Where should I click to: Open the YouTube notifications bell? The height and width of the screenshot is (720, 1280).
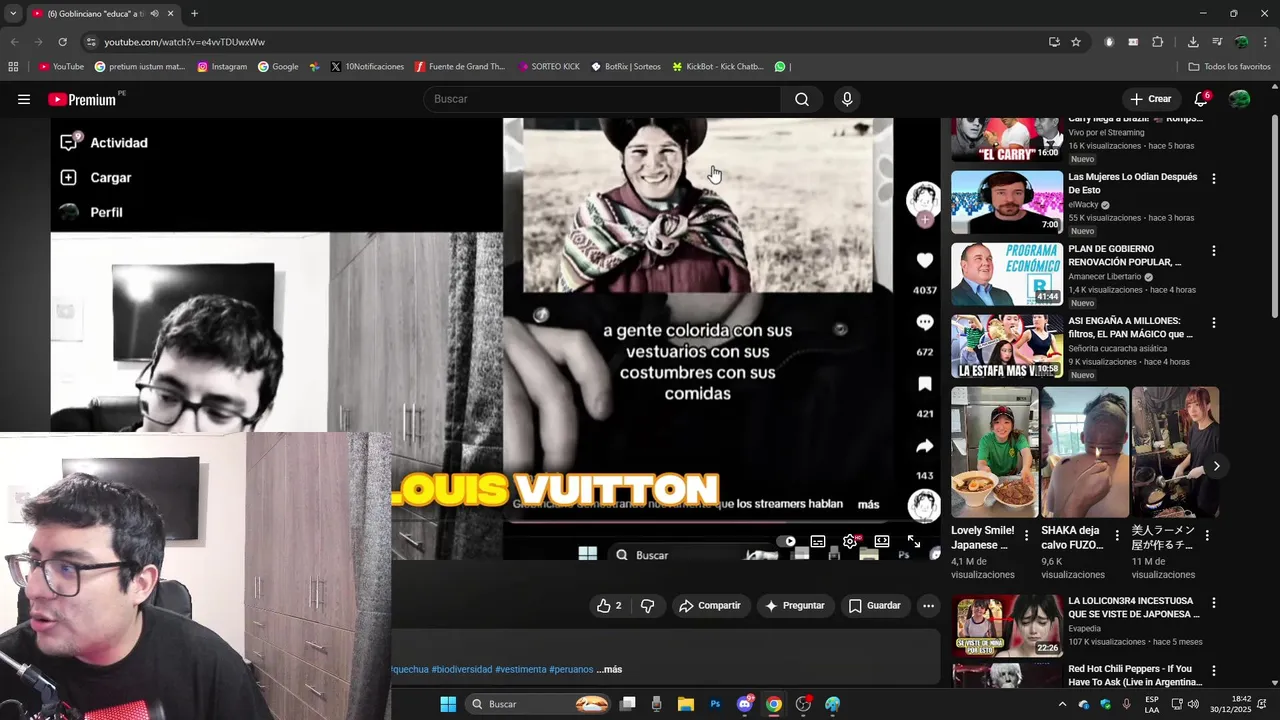(x=1201, y=99)
